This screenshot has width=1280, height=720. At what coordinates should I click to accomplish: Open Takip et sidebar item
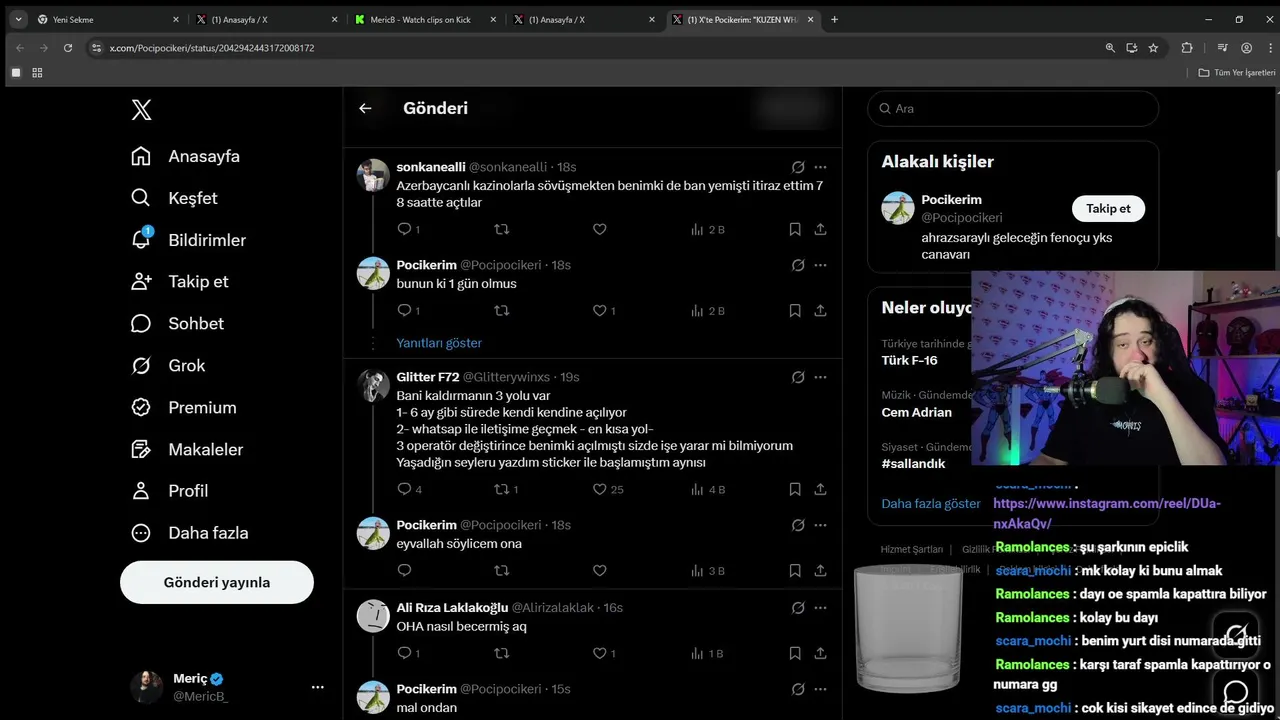tap(180, 281)
